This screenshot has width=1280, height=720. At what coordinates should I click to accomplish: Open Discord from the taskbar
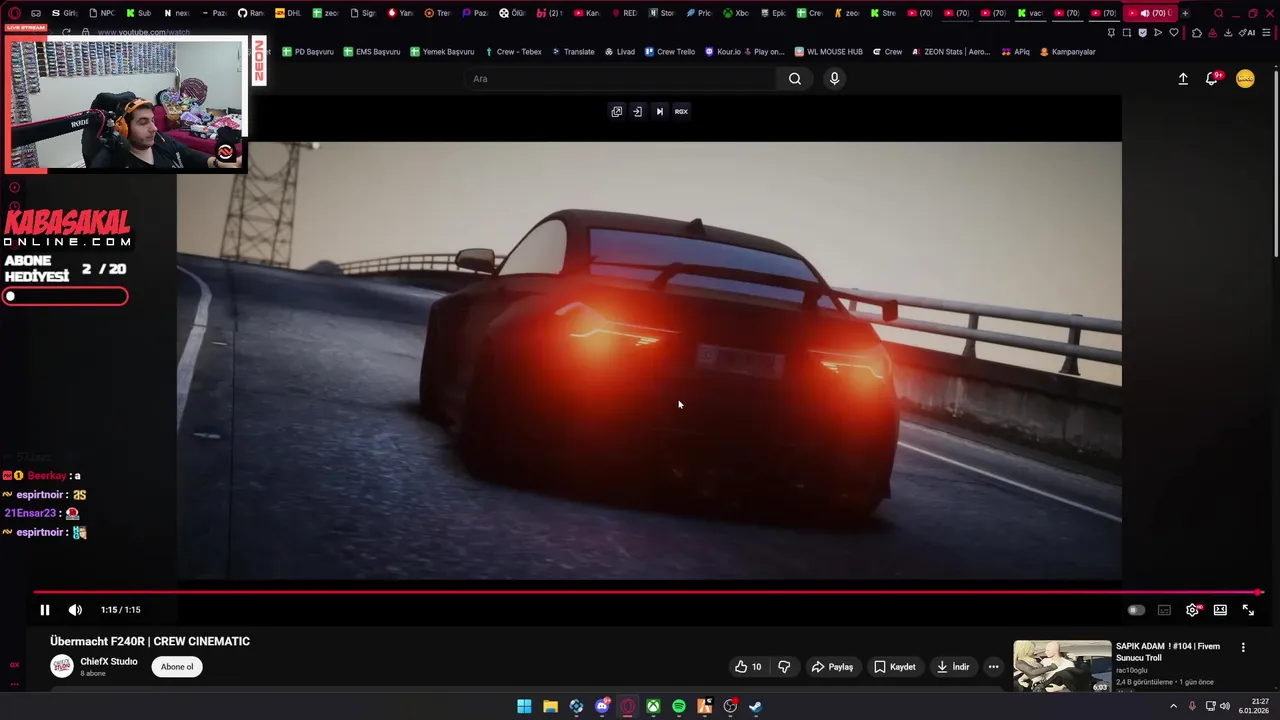click(x=602, y=706)
